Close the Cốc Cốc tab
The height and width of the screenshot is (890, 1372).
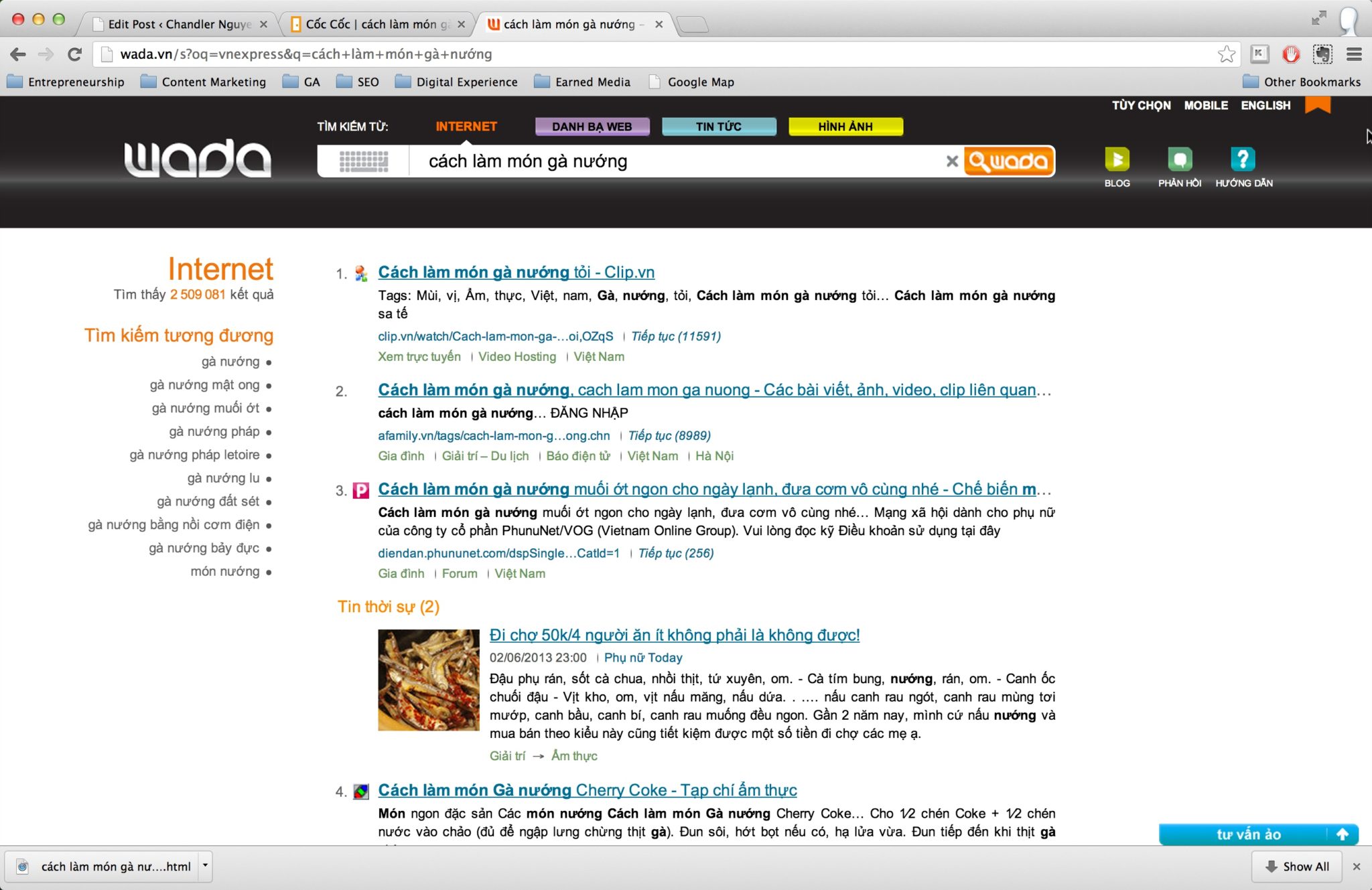[x=461, y=24]
